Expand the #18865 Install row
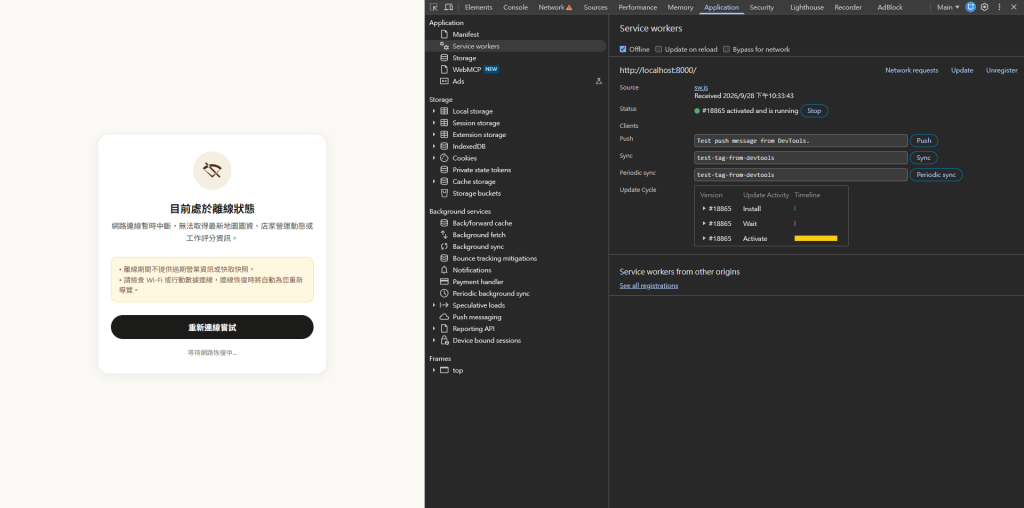 704,209
